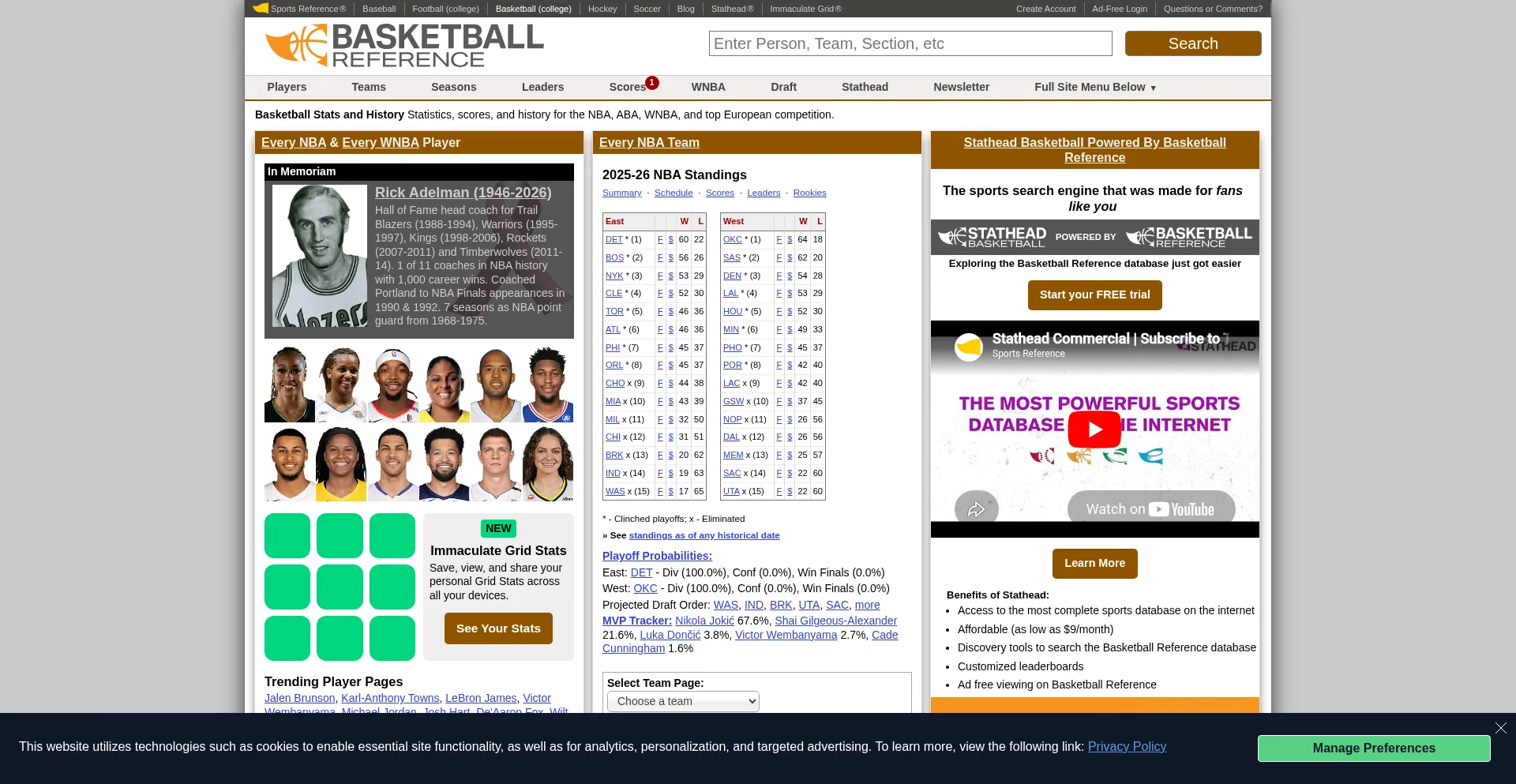Expand the Full Site Menu Below
Viewport: 1516px width, 784px height.
pyautogui.click(x=1095, y=87)
